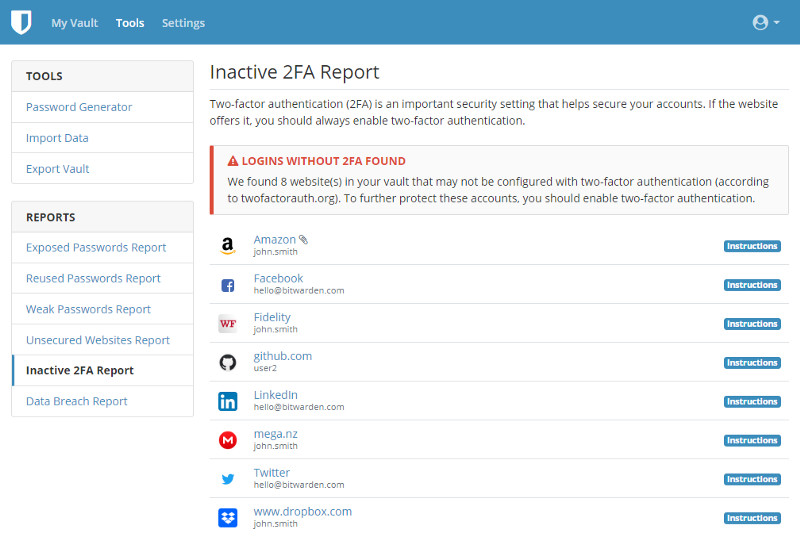Open Settings in top navigation
800x540 pixels.
pos(183,23)
